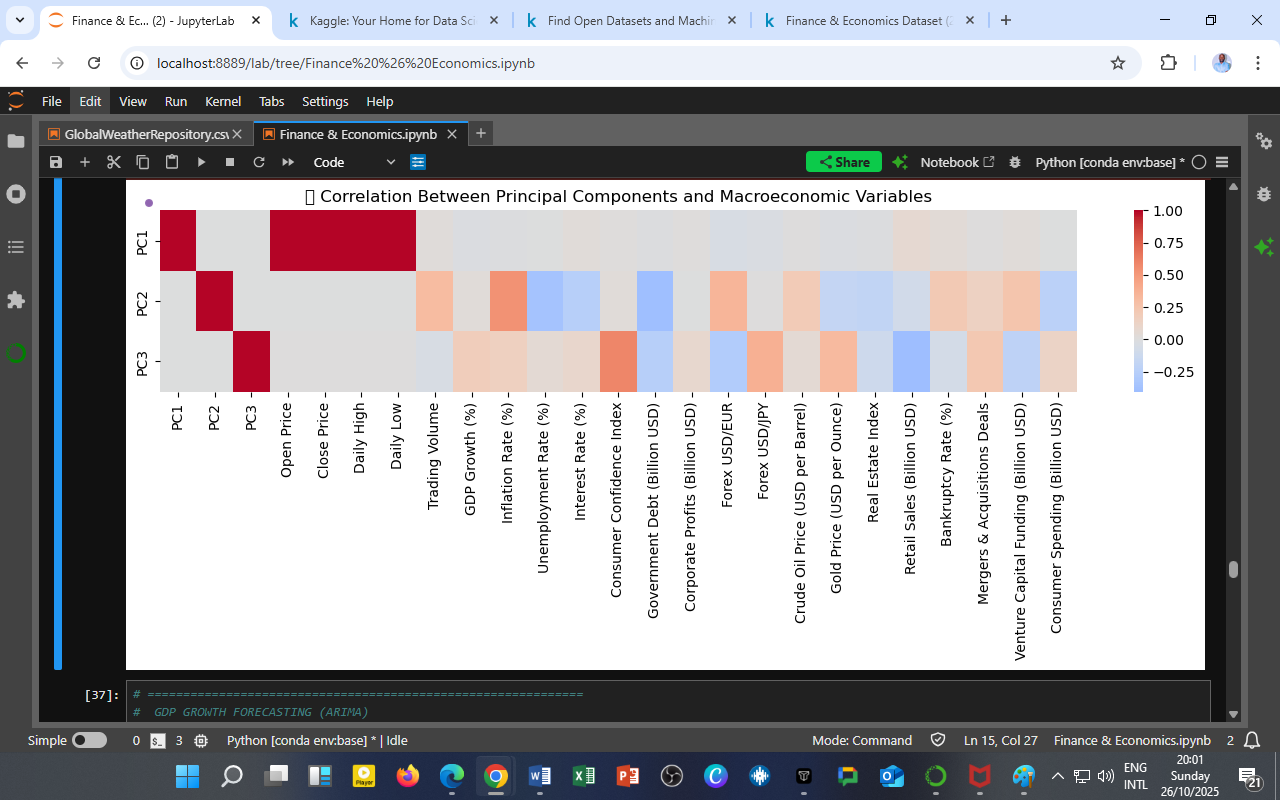Screen dimensions: 1280x800
Task: Click the green Share button
Action: pos(842,161)
